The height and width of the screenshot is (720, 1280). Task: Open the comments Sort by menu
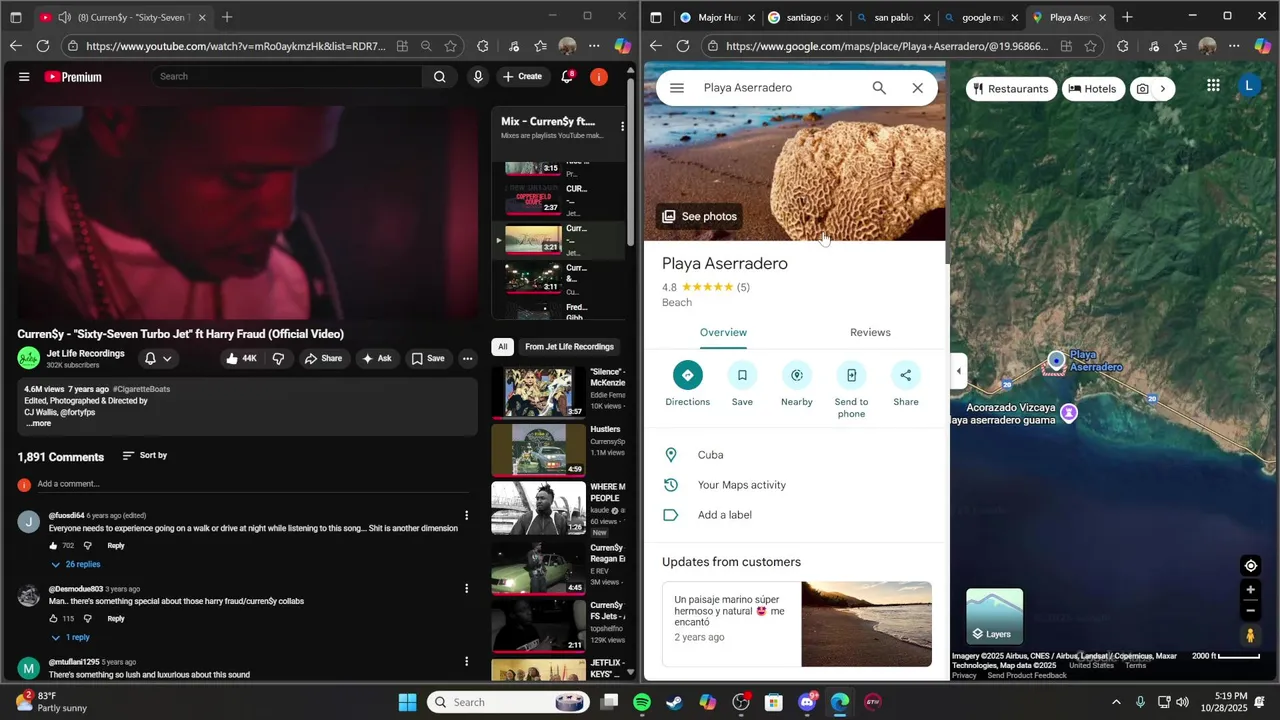(144, 456)
